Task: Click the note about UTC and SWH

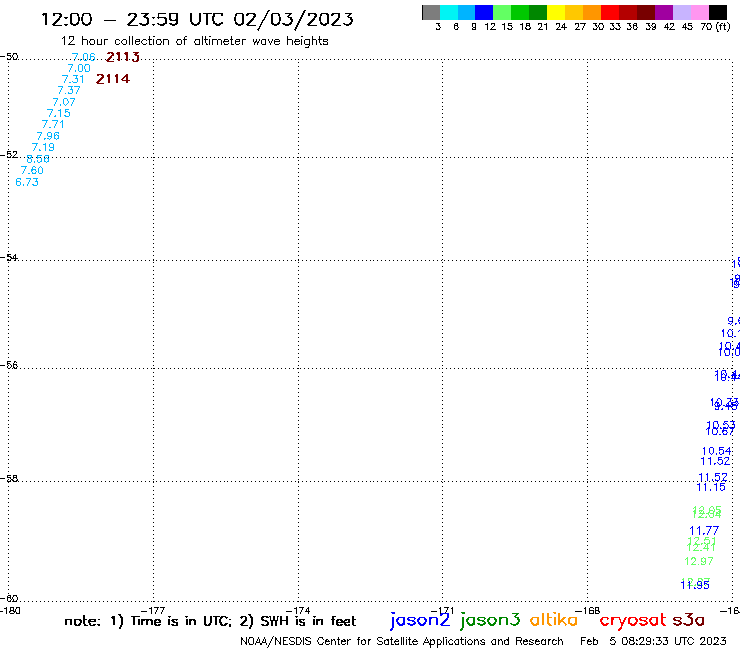Action: (x=210, y=621)
